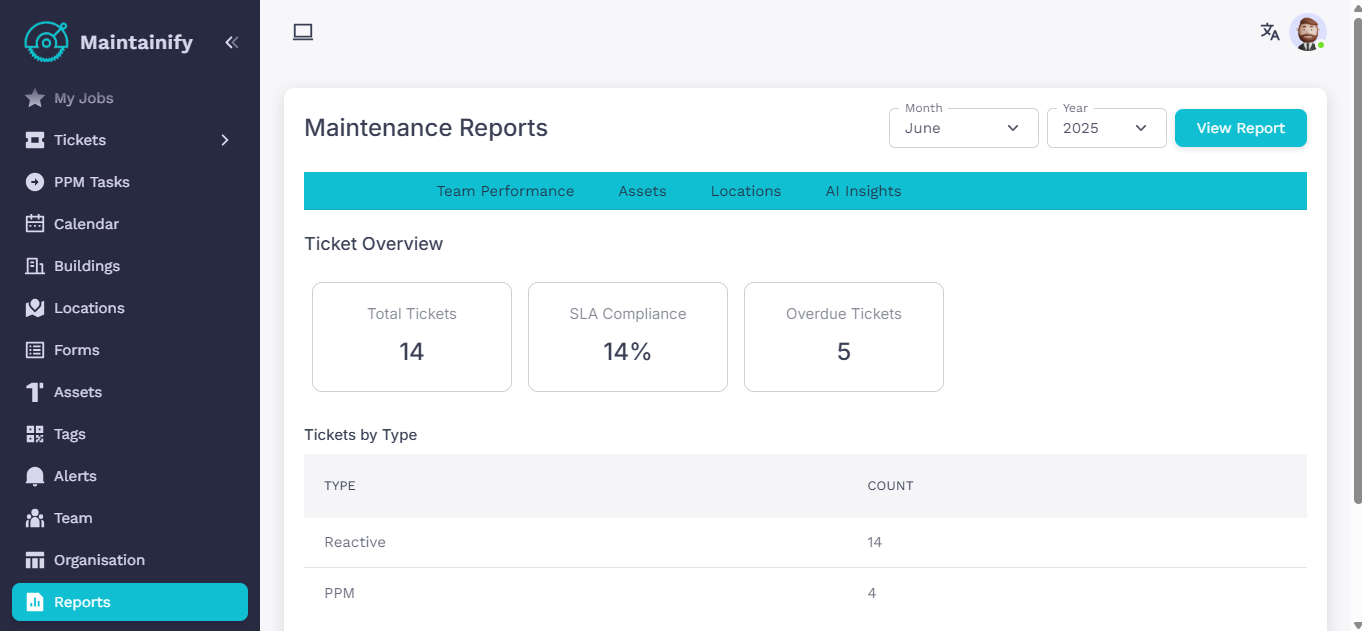Click the My Jobs star icon
Screen dimensions: 1362x631
[x=35, y=98]
